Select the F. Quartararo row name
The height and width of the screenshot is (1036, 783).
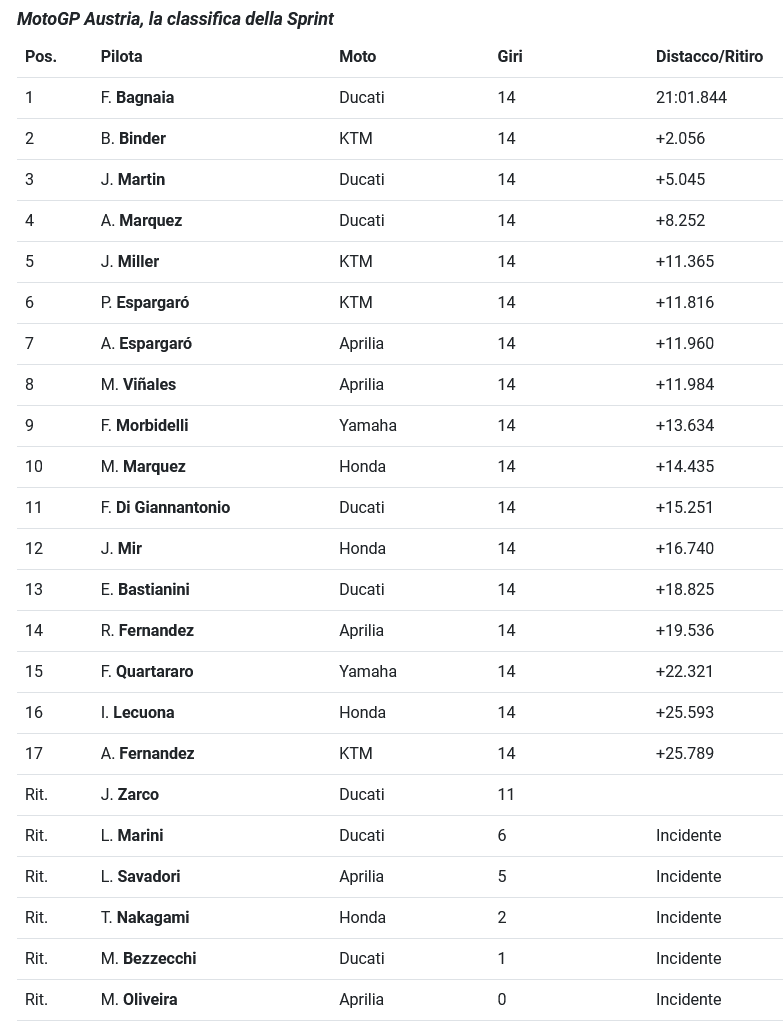tap(147, 672)
